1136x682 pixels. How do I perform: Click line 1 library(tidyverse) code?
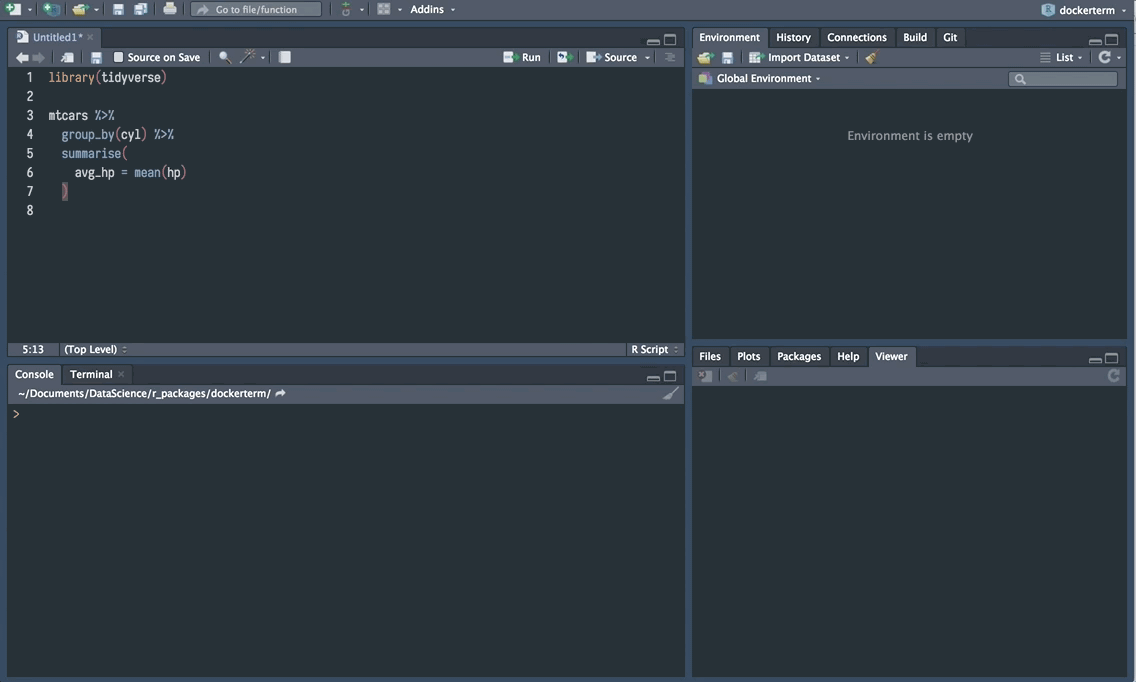(107, 78)
